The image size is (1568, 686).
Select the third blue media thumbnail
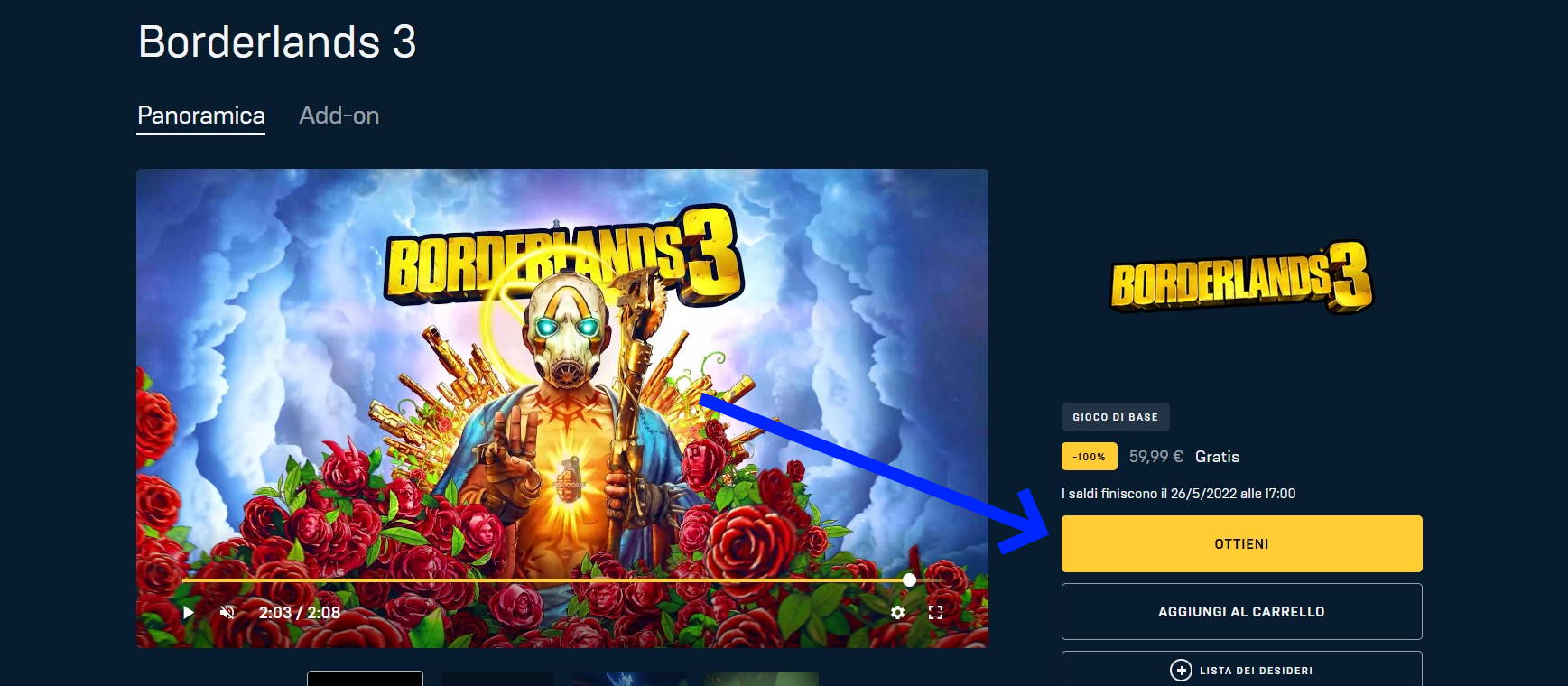(629, 679)
